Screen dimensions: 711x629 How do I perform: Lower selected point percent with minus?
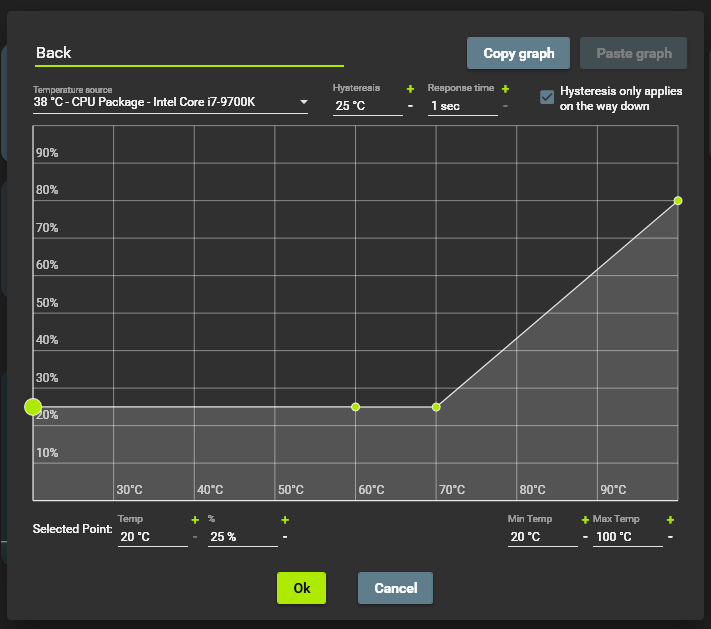pos(285,537)
